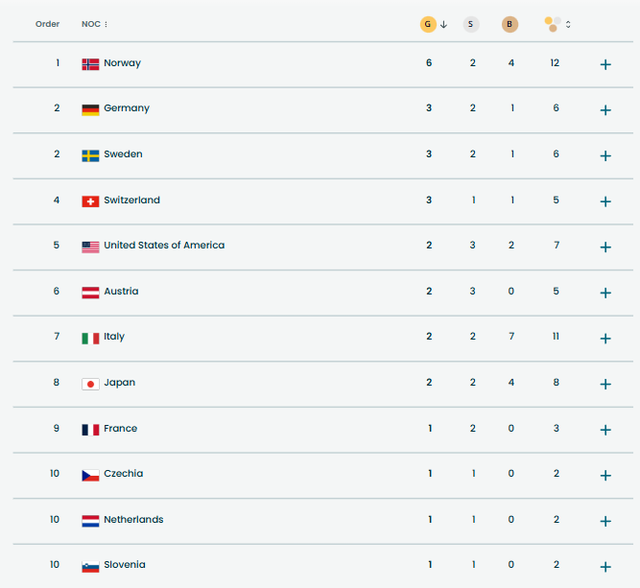Image resolution: width=640 pixels, height=588 pixels.
Task: Click the Japan flag icon
Action: coord(90,383)
